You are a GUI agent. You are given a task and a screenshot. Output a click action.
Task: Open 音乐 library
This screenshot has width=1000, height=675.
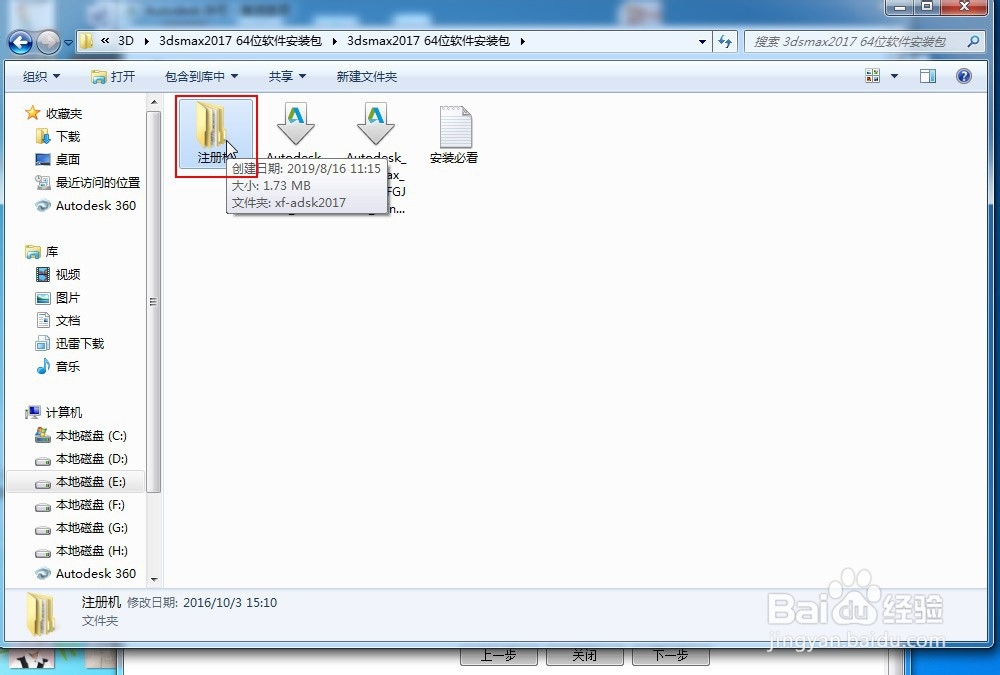68,366
